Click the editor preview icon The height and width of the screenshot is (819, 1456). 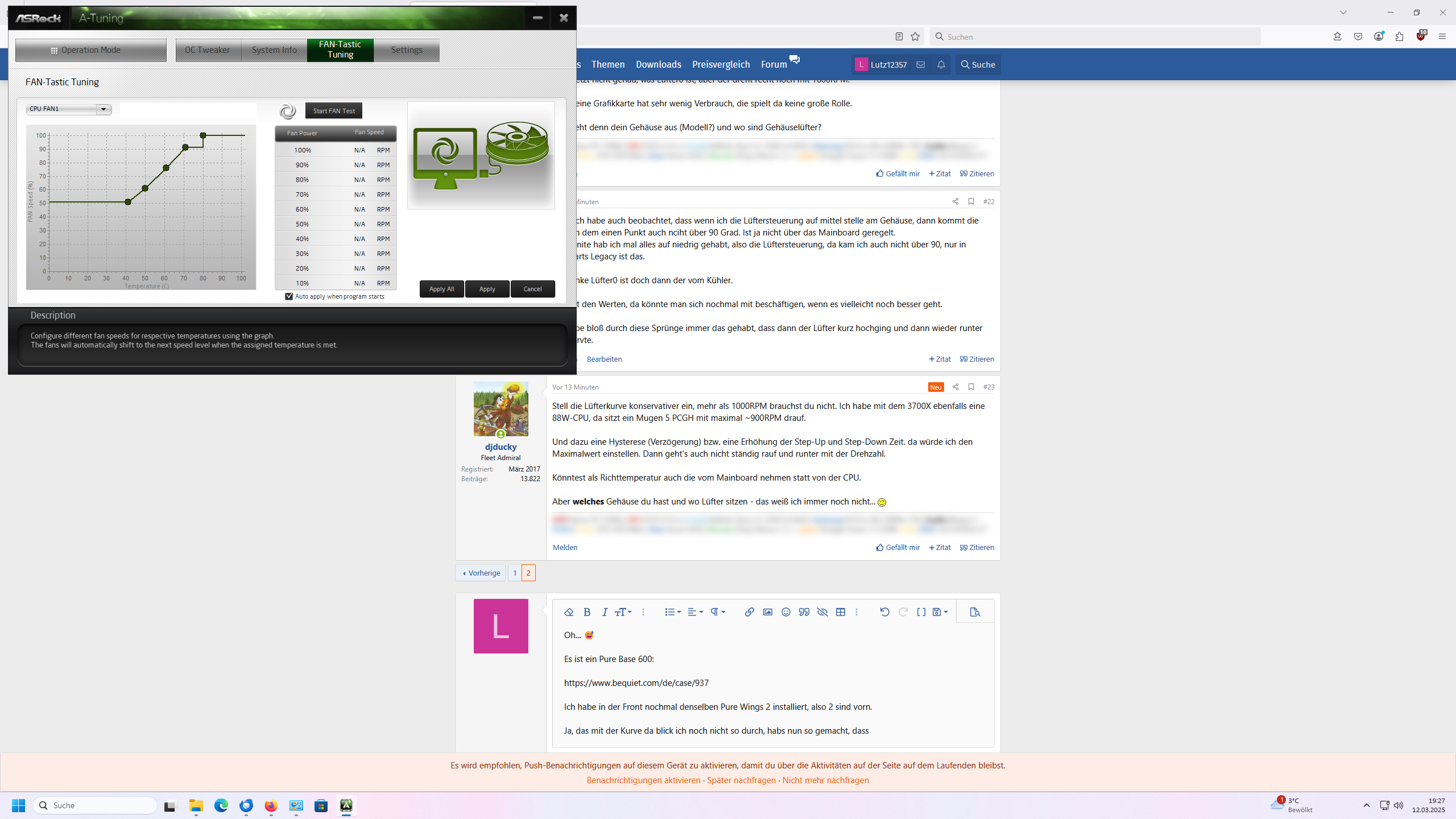pyautogui.click(x=975, y=612)
